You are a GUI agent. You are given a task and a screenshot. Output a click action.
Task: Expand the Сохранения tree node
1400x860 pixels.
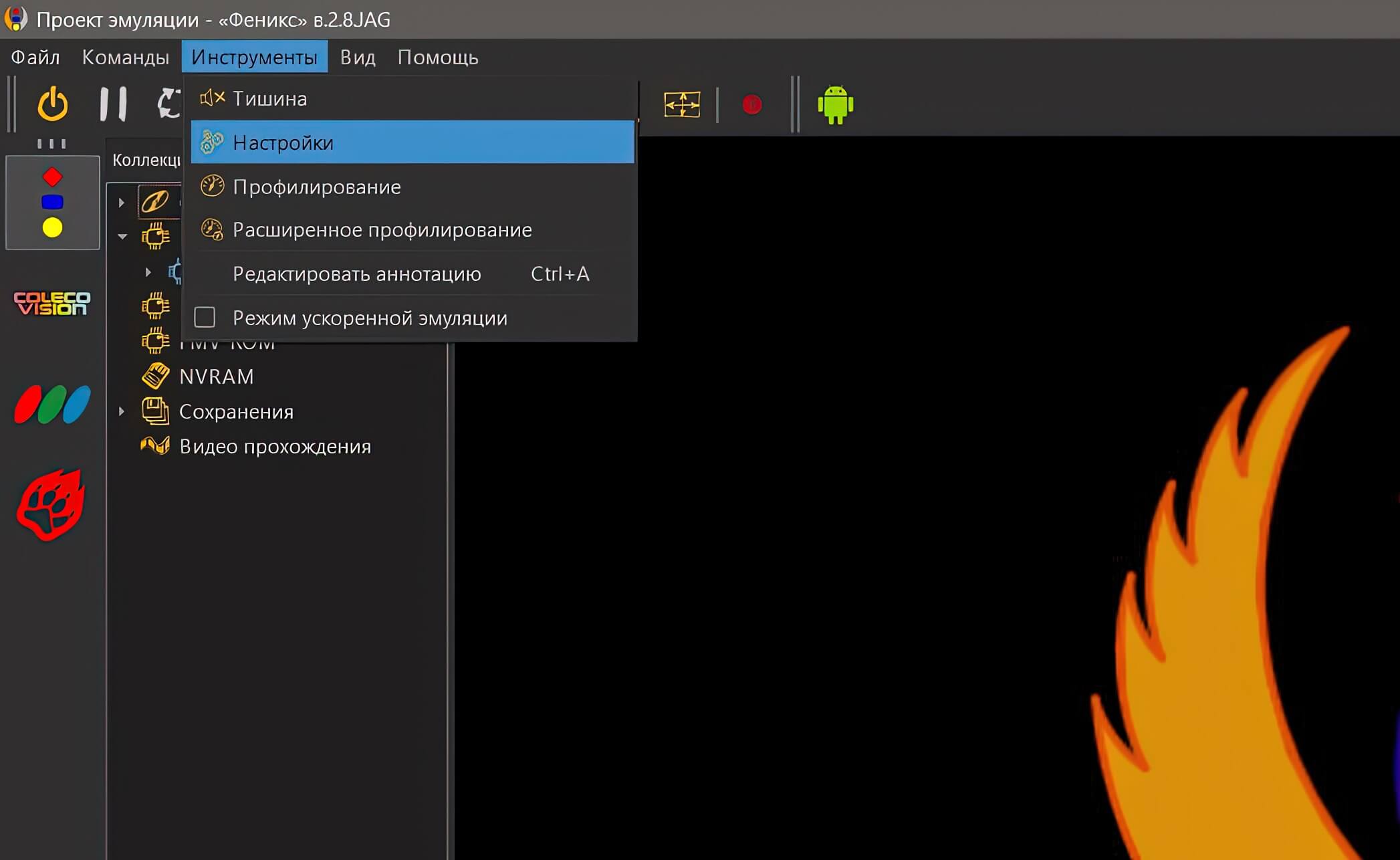point(122,411)
